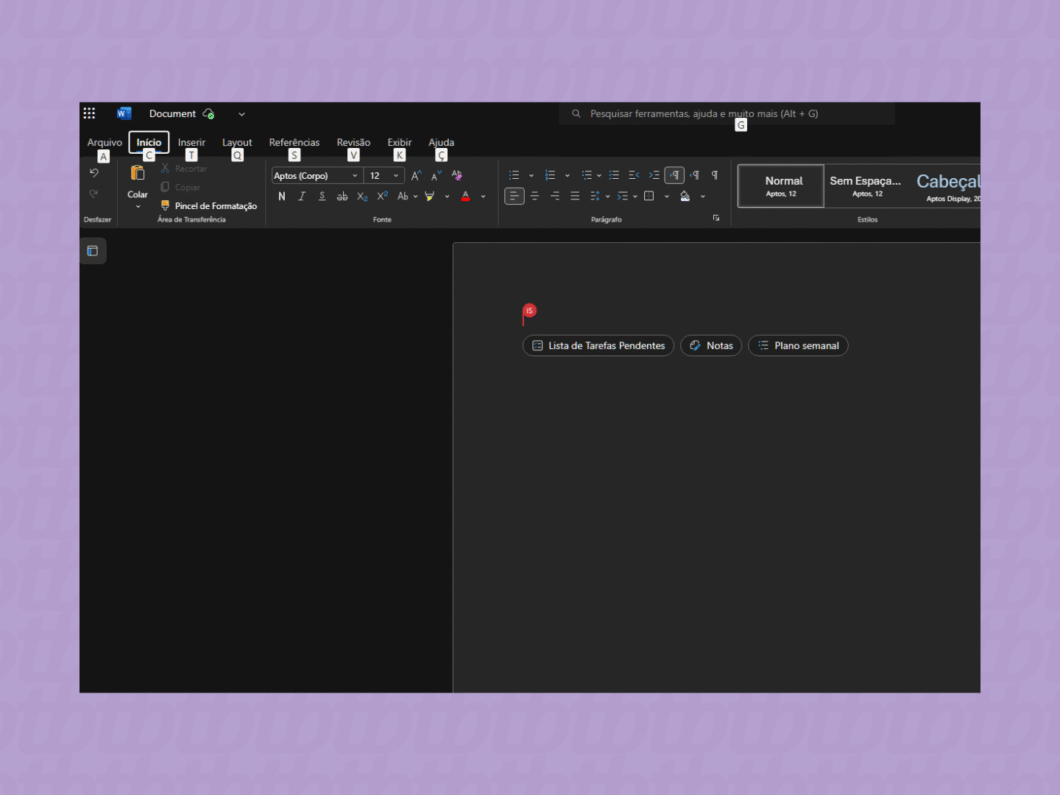The height and width of the screenshot is (795, 1060).
Task: Select the Sem Espaça... style thumbnail
Action: coord(866,186)
